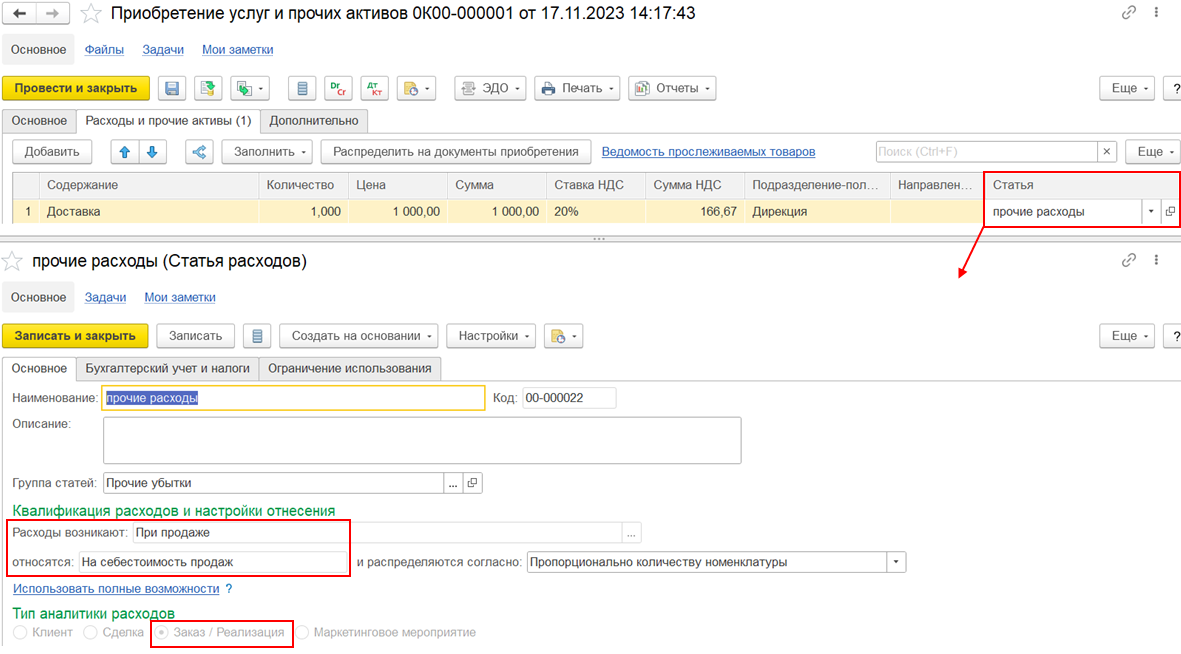Move row up with blue arrow
Screen dimensions: 1181x654
[x=125, y=152]
